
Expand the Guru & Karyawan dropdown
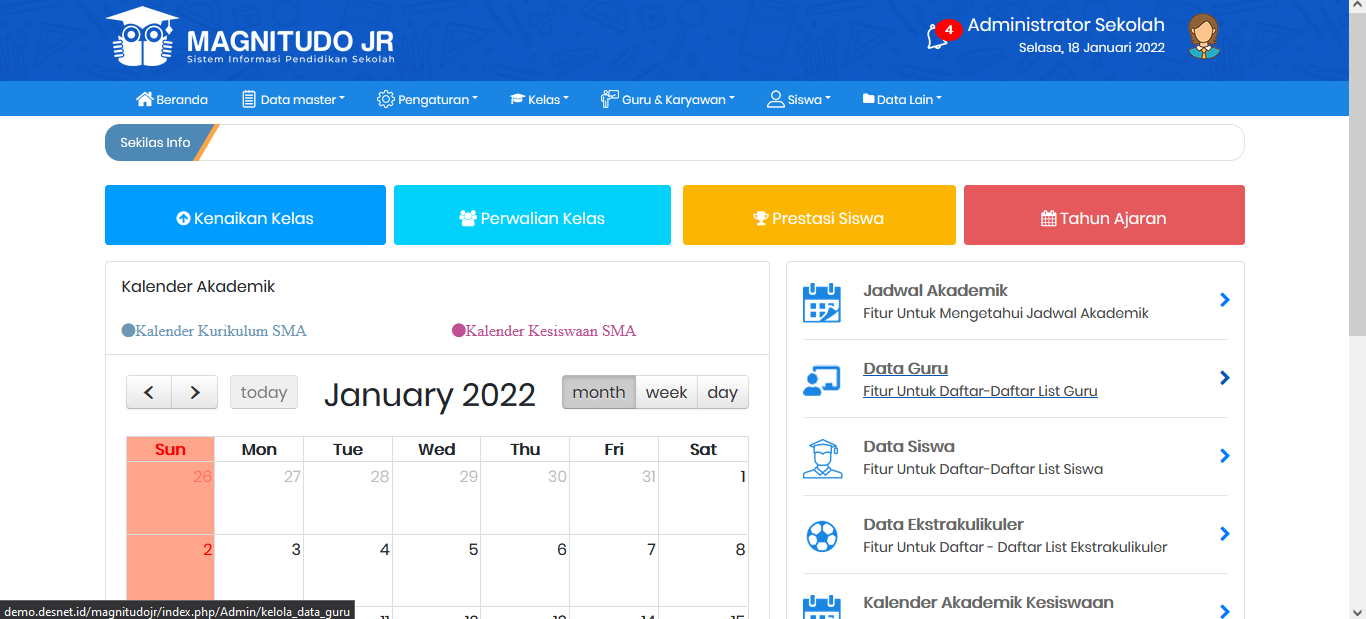click(x=668, y=99)
